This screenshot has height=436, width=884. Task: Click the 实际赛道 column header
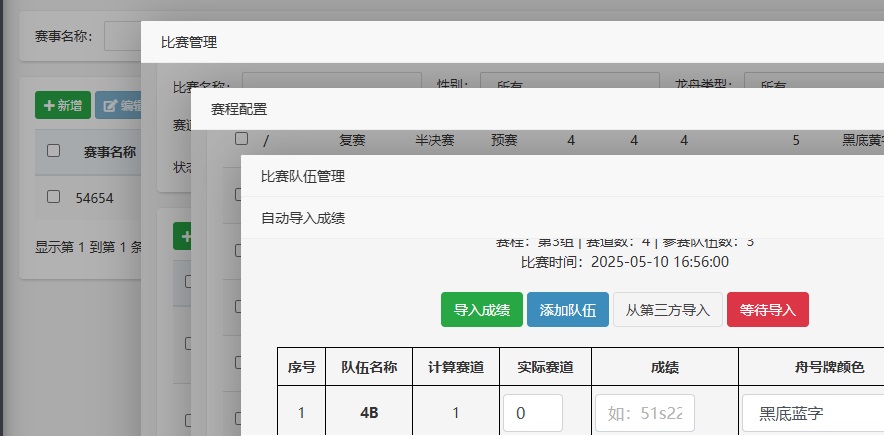coord(546,368)
